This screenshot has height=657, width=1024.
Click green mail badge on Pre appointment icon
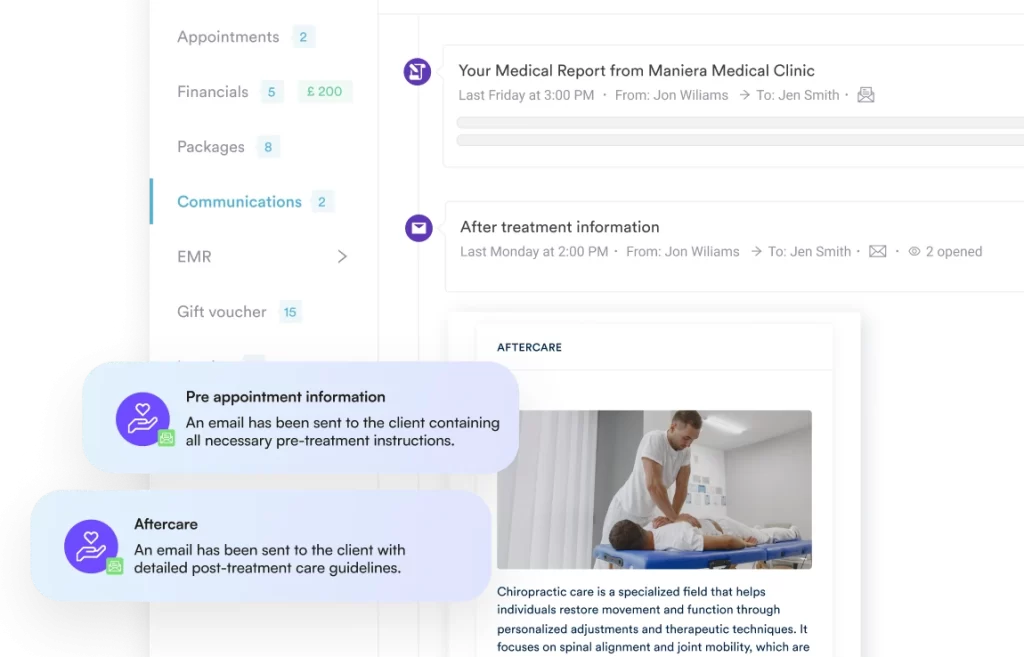tap(167, 438)
